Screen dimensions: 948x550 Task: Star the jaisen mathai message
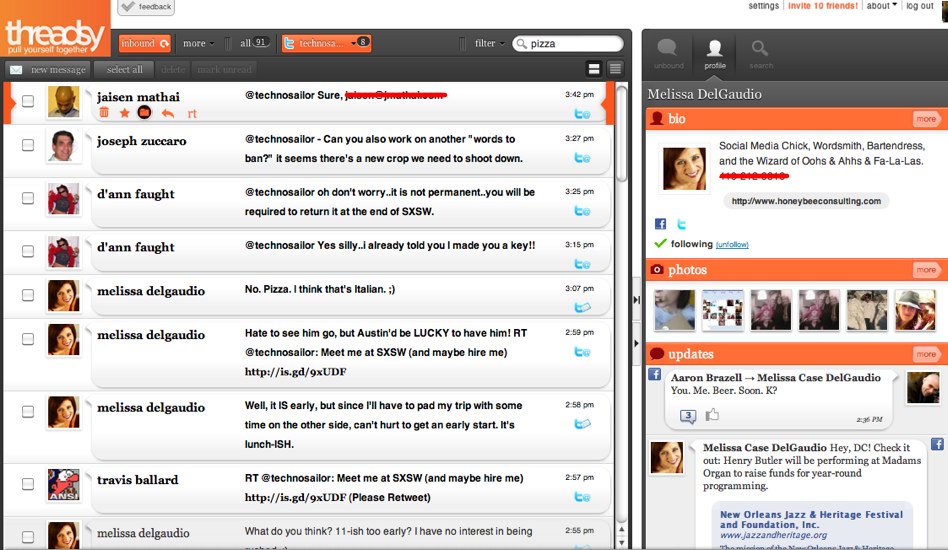[x=125, y=113]
